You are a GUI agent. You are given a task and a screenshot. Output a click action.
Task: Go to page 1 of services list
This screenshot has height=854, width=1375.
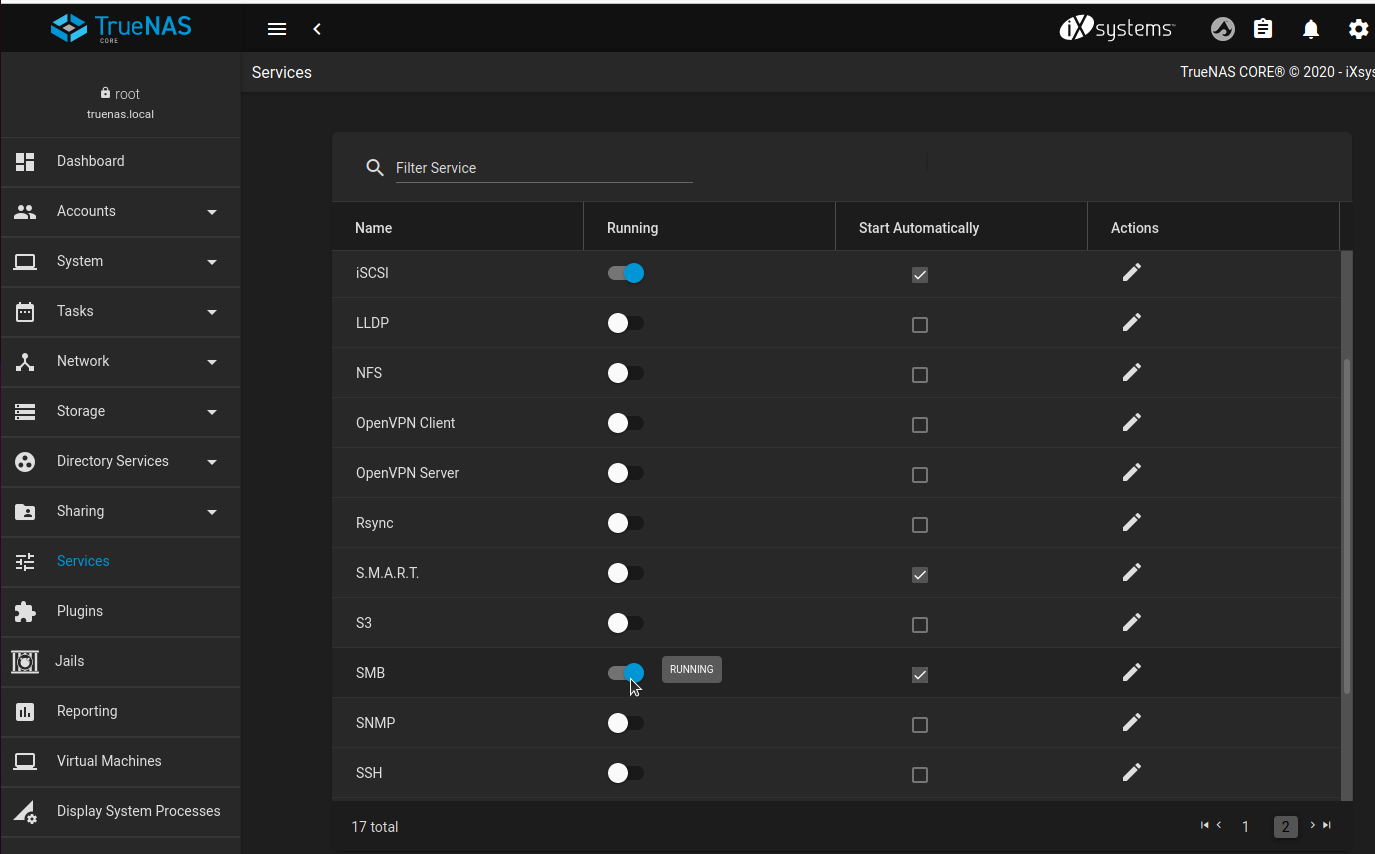tap(1245, 827)
